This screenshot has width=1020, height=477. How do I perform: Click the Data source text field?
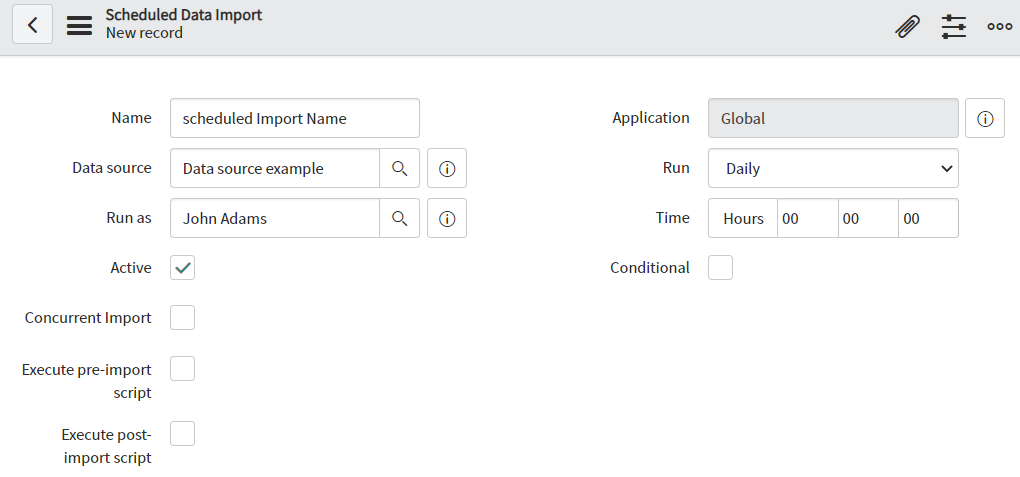275,169
